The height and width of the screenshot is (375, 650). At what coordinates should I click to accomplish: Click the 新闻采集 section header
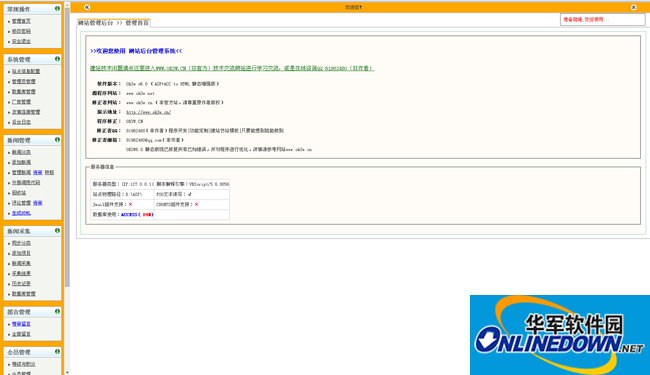click(32, 231)
